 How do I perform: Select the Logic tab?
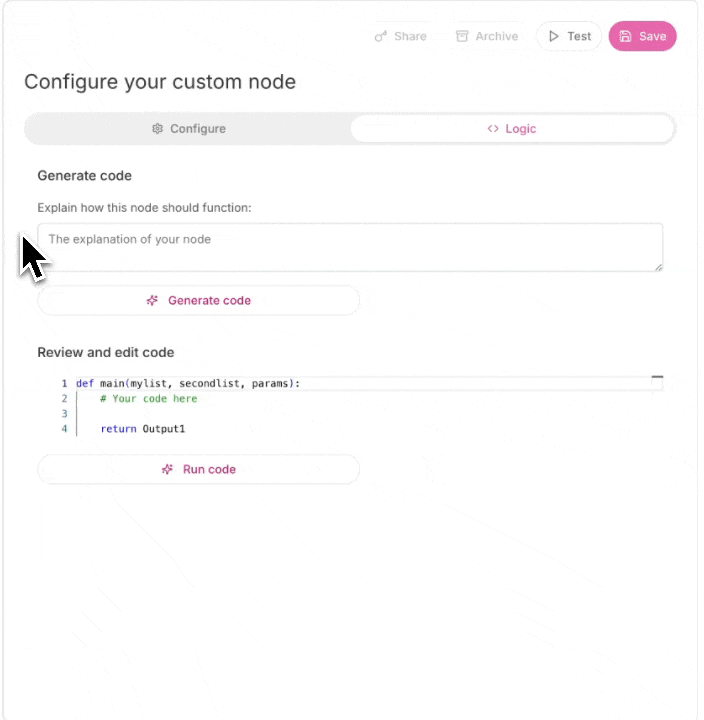click(x=512, y=129)
